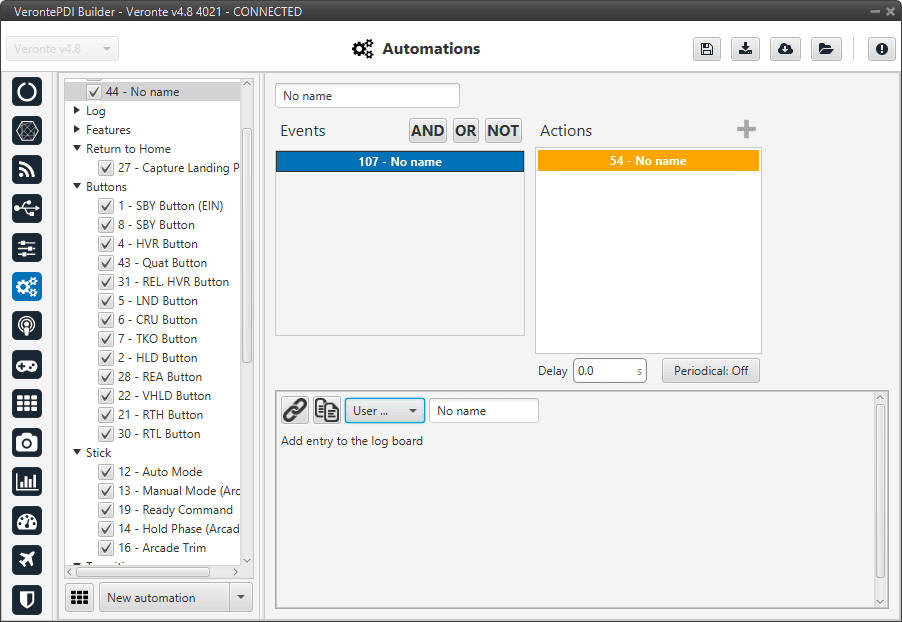Select 22 - VHLD Button tree item
Screen dimensions: 902x622
[x=165, y=396]
